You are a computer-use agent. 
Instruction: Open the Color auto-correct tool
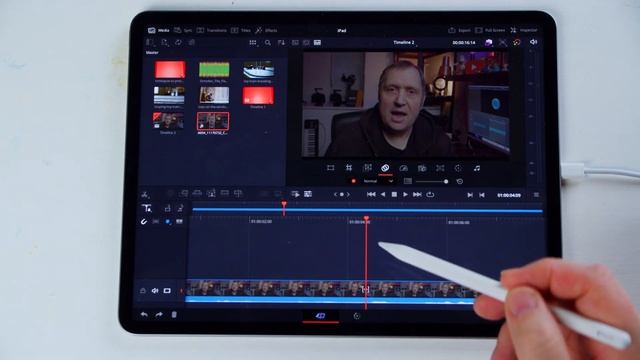coord(458,168)
